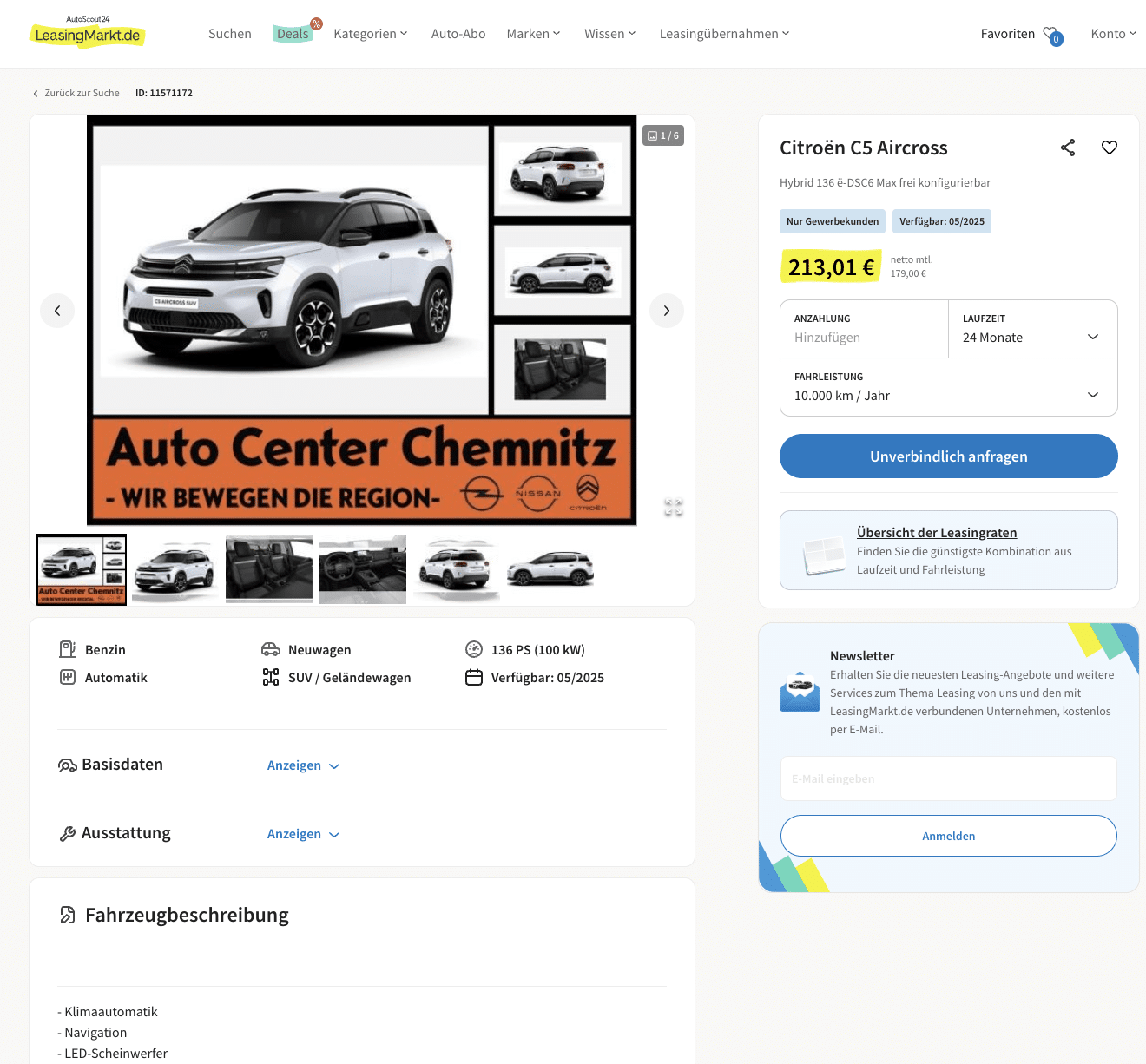The width and height of the screenshot is (1146, 1064).
Task: Open Favoriten in header
Action: tap(1008, 34)
